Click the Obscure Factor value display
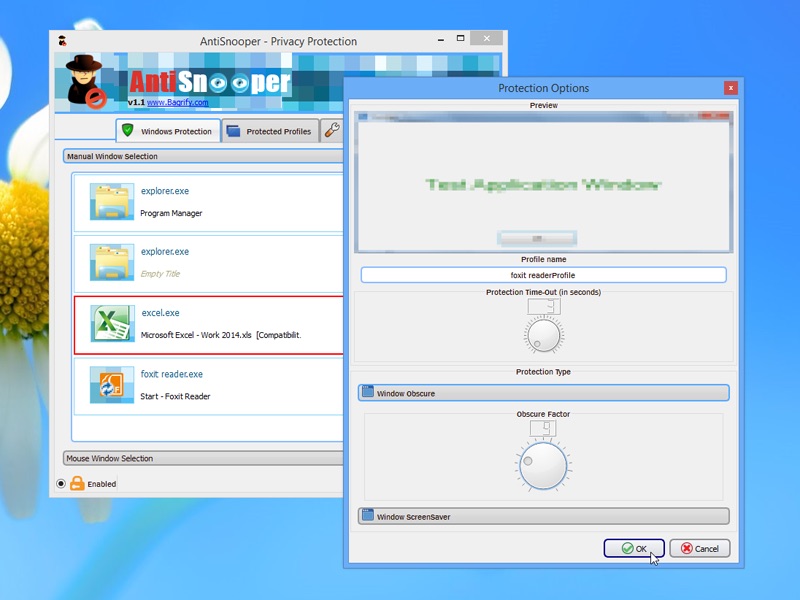 [543, 428]
